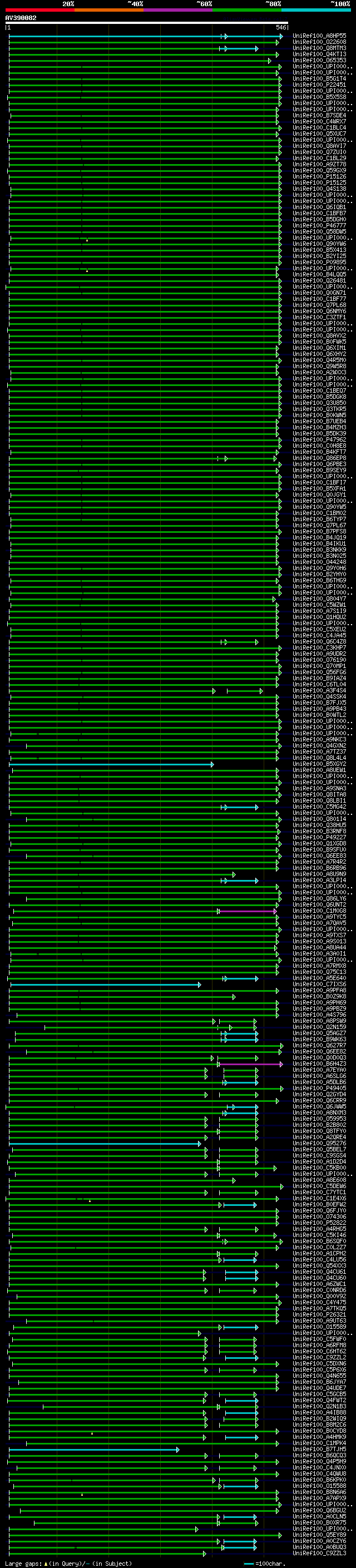
Task: Select the UniRef100_C1BLC4 label
Action: pyautogui.click(x=319, y=128)
